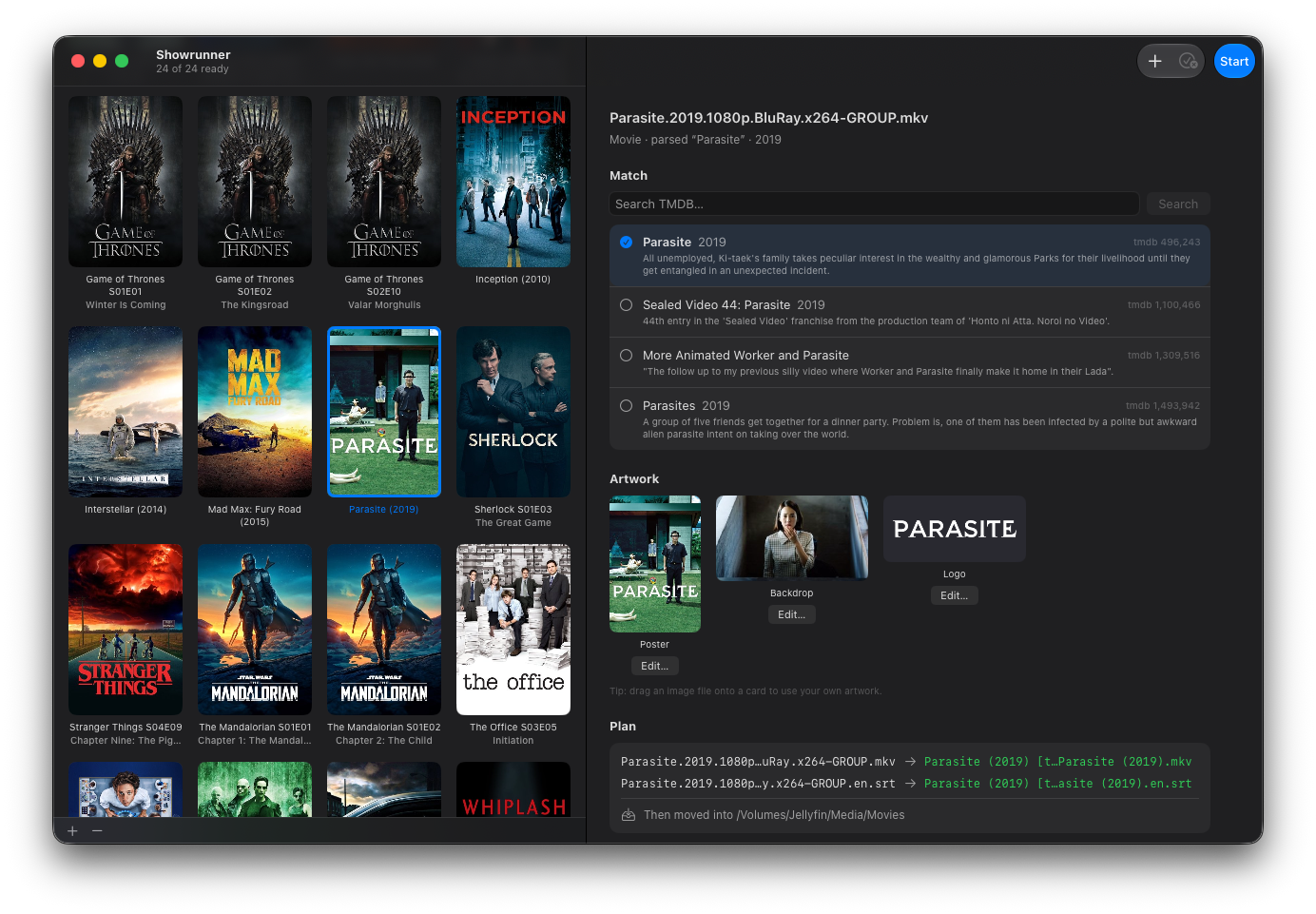Image resolution: width=1316 pixels, height=914 pixels.
Task: Click the Backdrop artwork image
Action: (x=792, y=537)
